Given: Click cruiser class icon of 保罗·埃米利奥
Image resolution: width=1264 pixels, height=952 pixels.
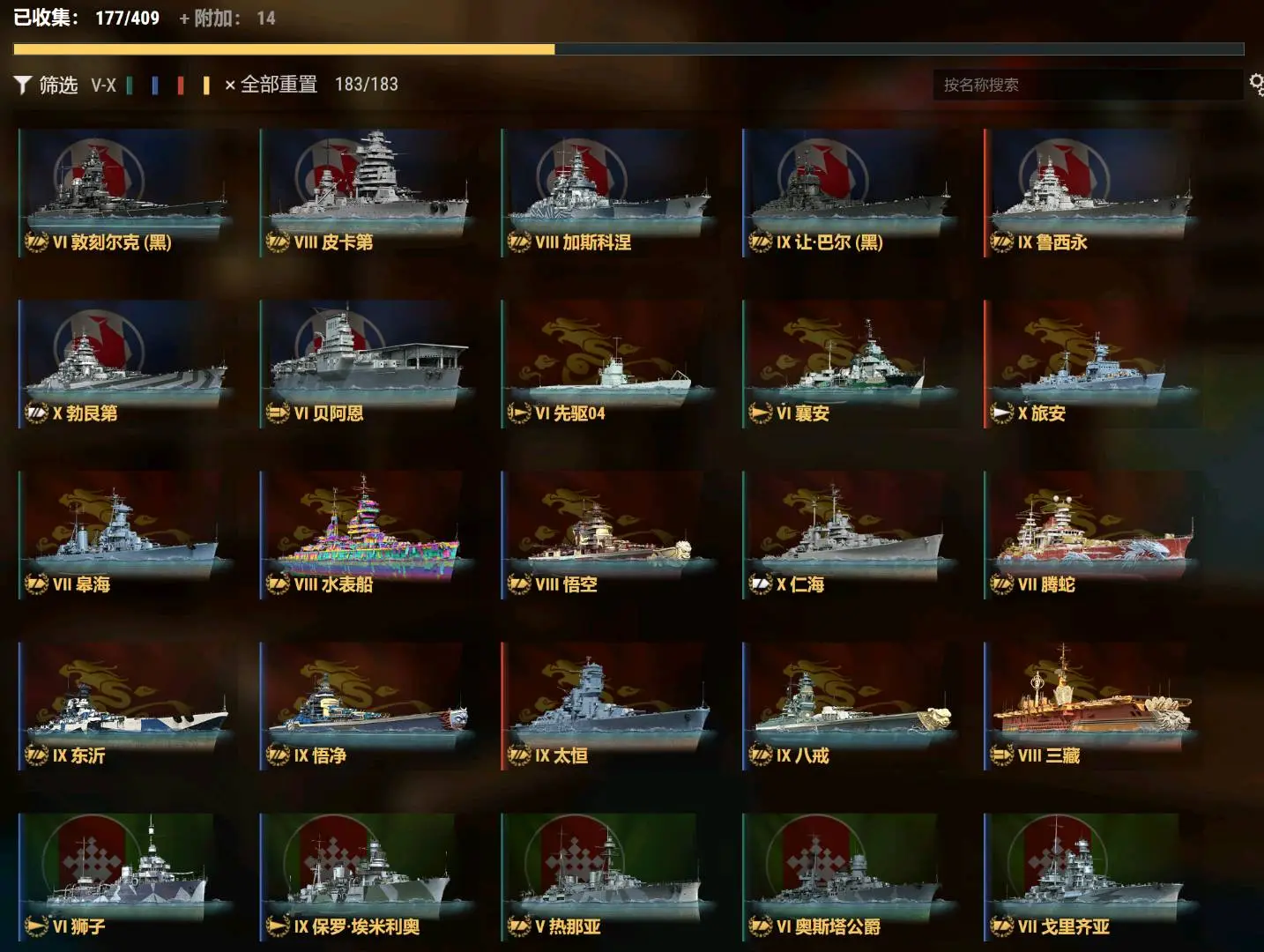Looking at the screenshot, I should [x=278, y=926].
